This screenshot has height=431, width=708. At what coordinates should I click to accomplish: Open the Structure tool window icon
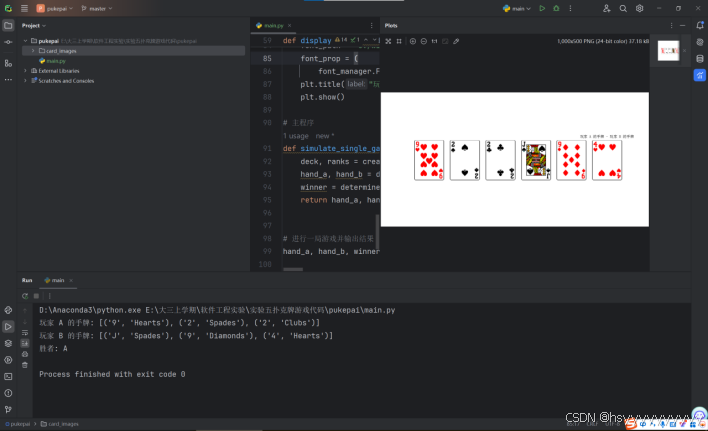pyautogui.click(x=8, y=63)
